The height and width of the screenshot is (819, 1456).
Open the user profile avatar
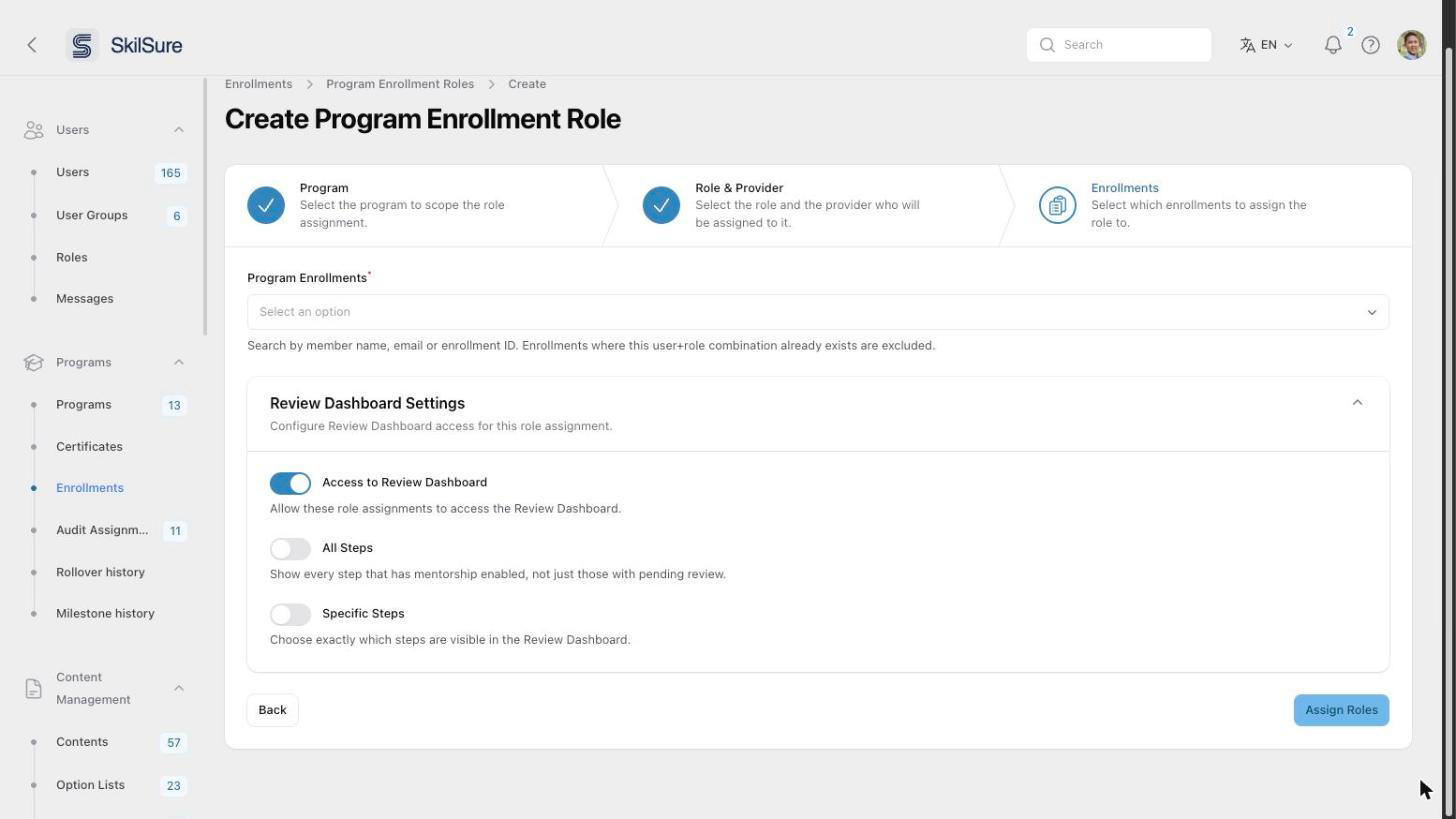point(1411,45)
